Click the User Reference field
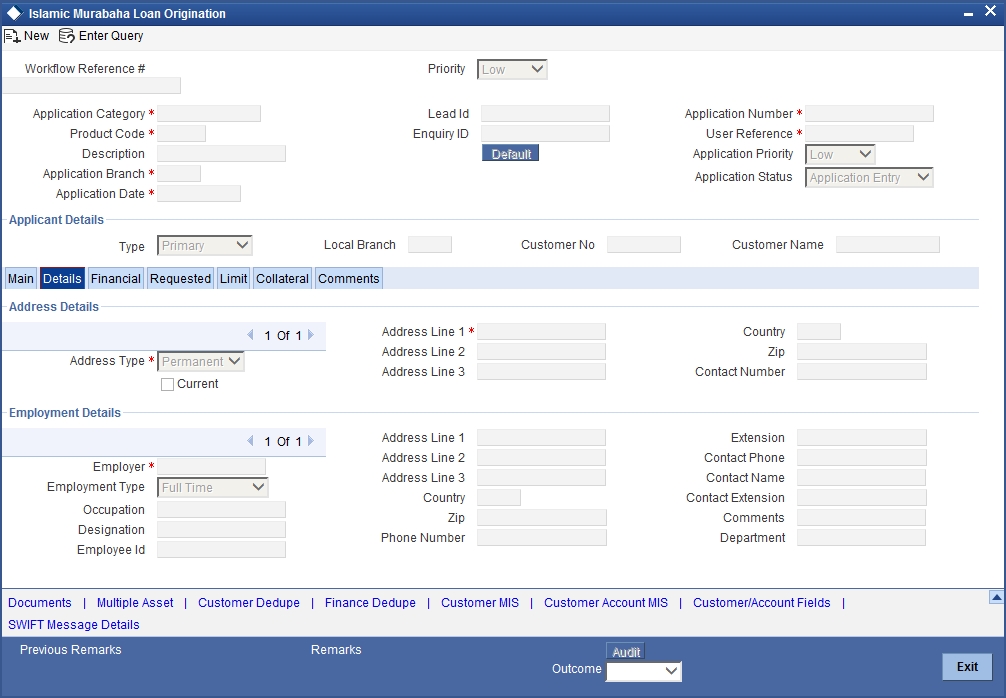Screen dimensions: 1006x698 tap(859, 133)
